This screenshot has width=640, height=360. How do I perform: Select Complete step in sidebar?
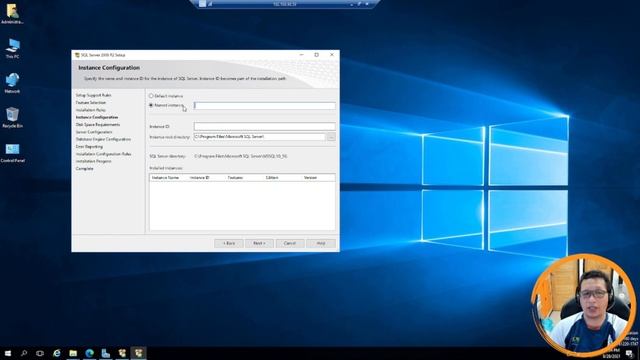tap(84, 169)
